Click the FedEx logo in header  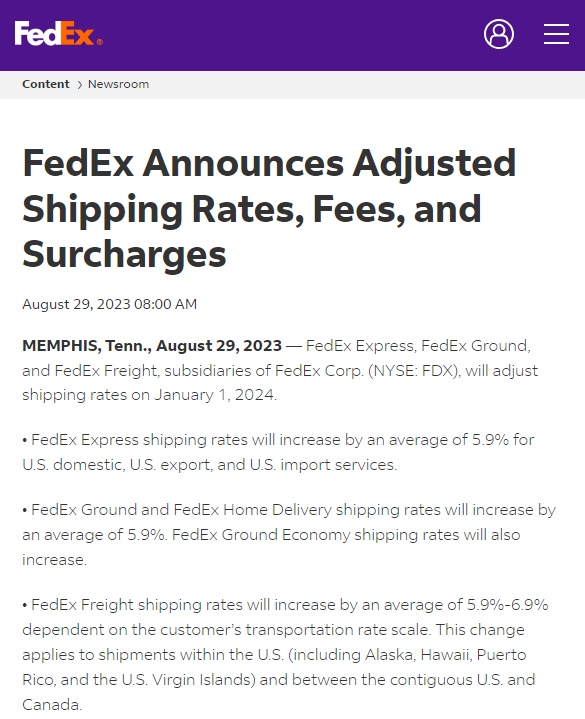point(58,33)
